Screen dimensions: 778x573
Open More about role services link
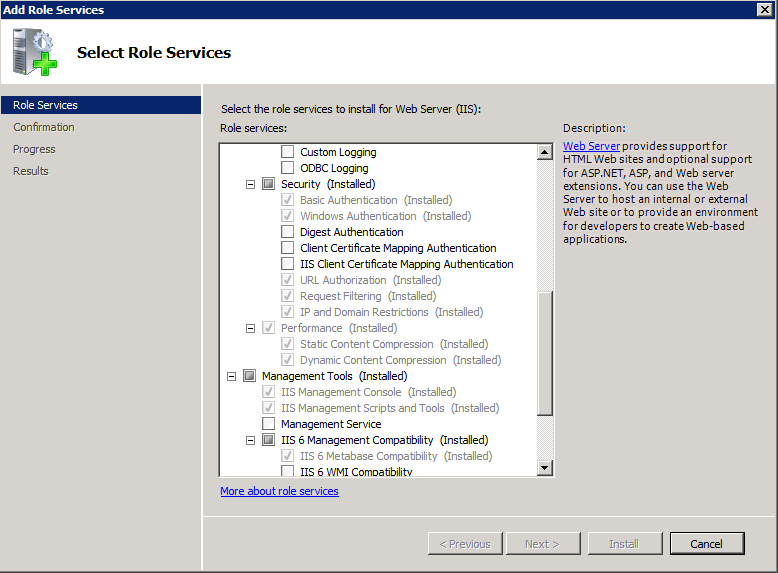click(x=279, y=491)
